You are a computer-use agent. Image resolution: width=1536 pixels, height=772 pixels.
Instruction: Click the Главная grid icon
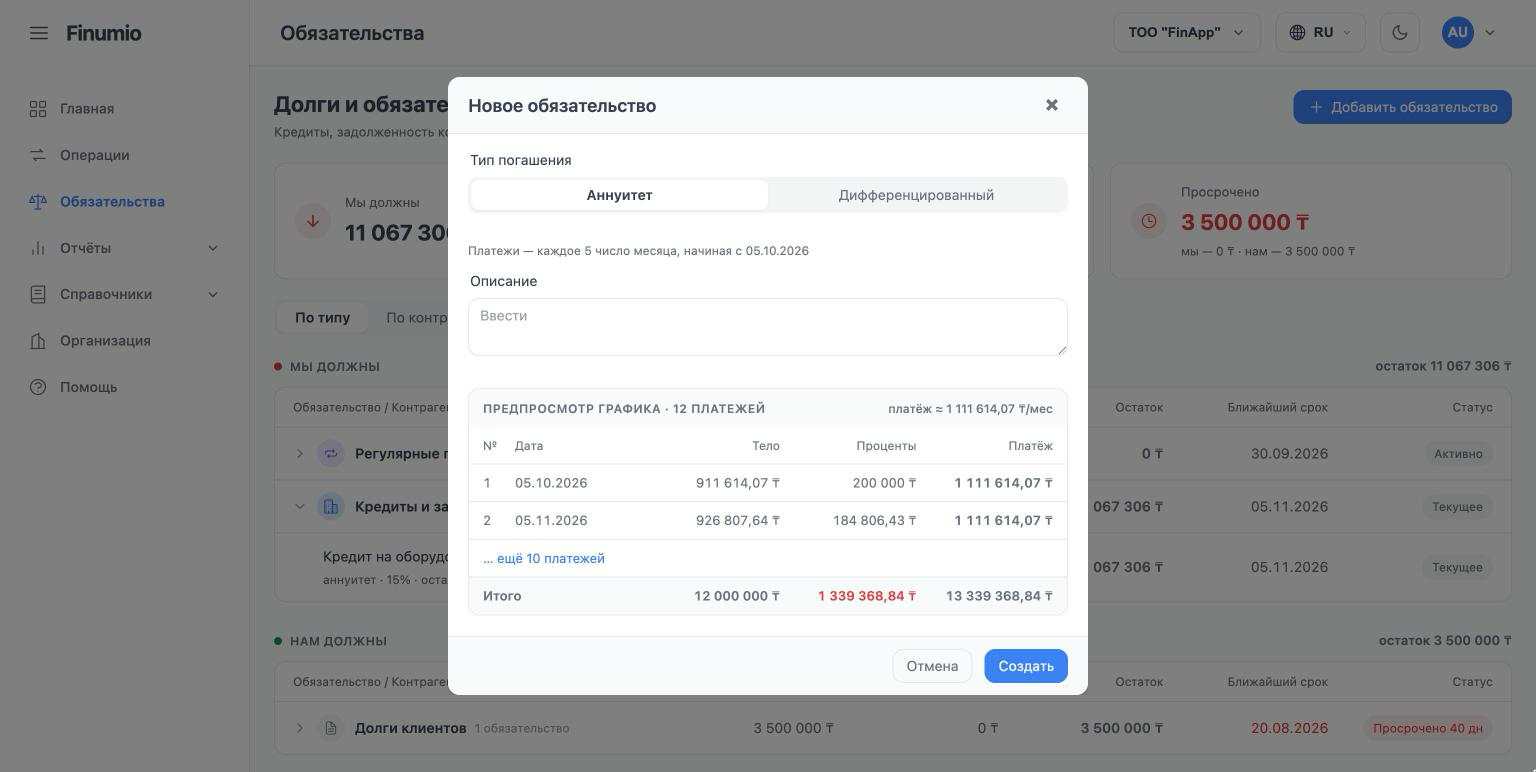(38, 109)
